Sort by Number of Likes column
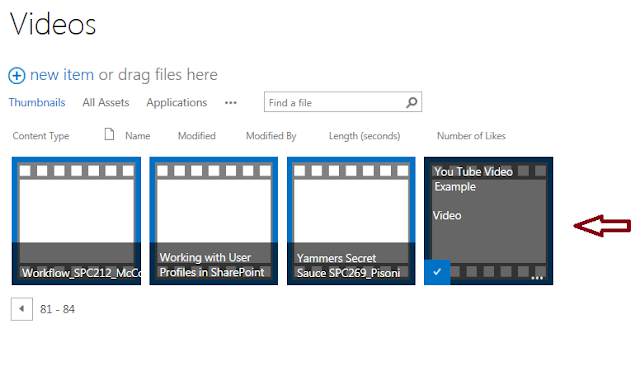Viewport: 640px width, 366px height. (471, 136)
